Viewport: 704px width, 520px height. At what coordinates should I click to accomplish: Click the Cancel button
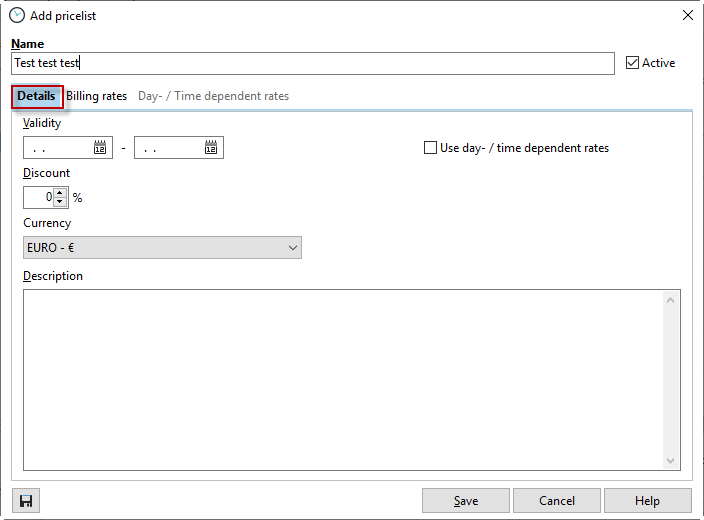point(557,501)
